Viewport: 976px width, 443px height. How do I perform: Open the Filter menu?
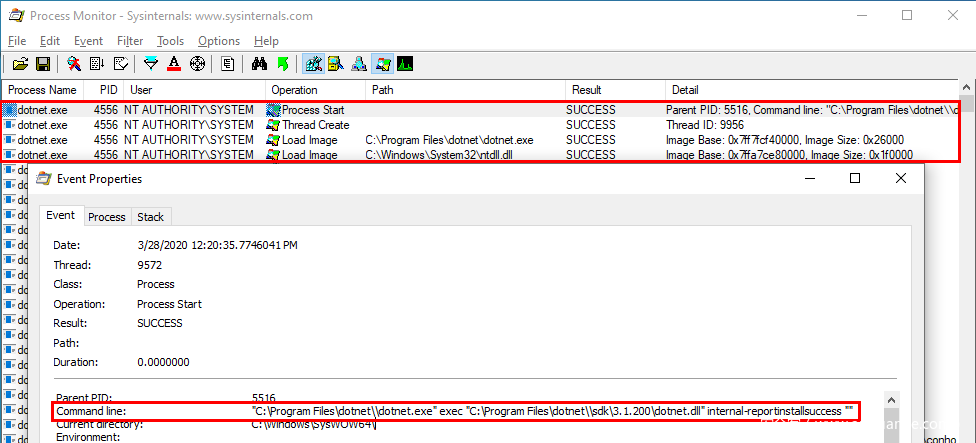pyautogui.click(x=129, y=41)
